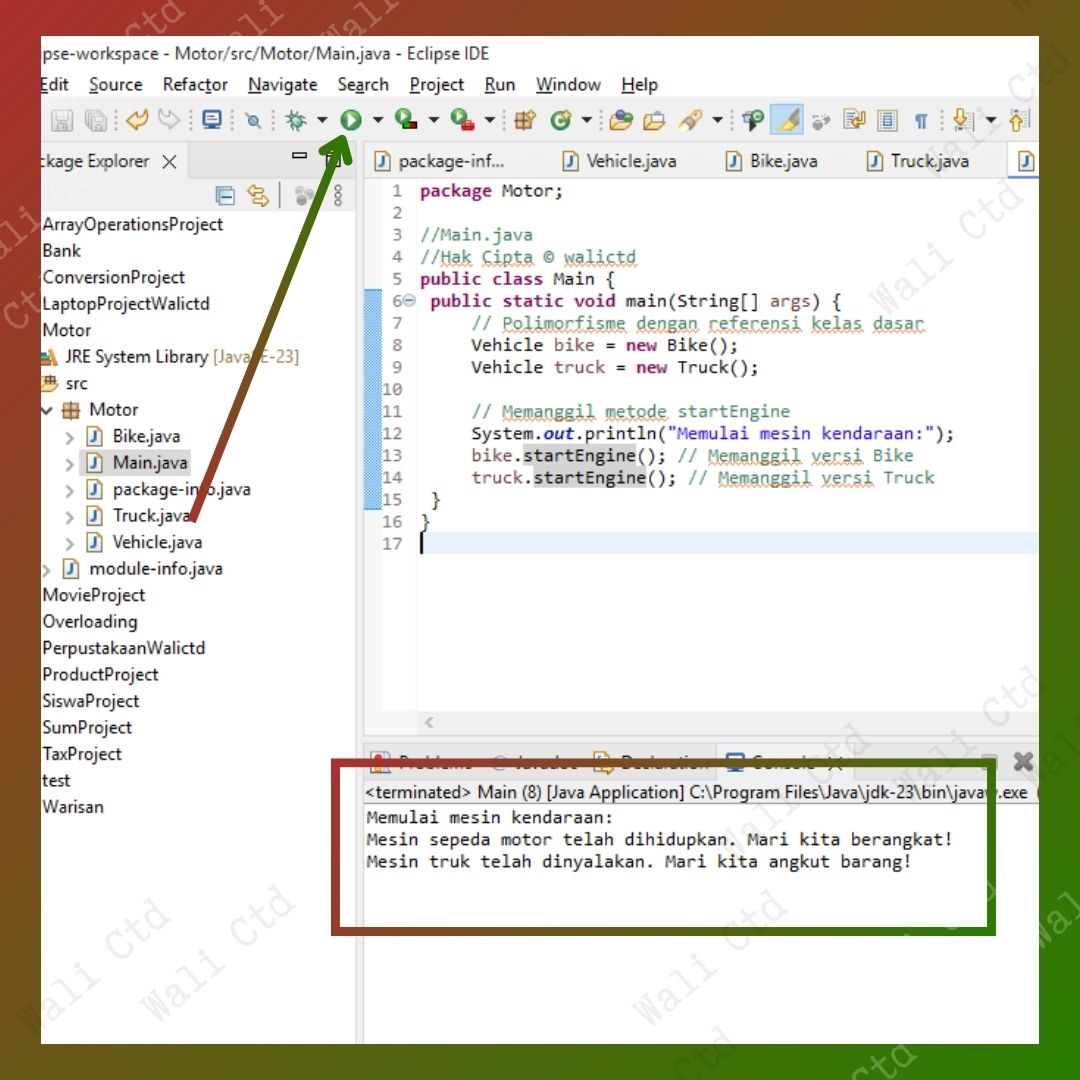This screenshot has height=1080, width=1080.
Task: Toggle Link with Editor in Package Explorer
Action: pos(258,196)
